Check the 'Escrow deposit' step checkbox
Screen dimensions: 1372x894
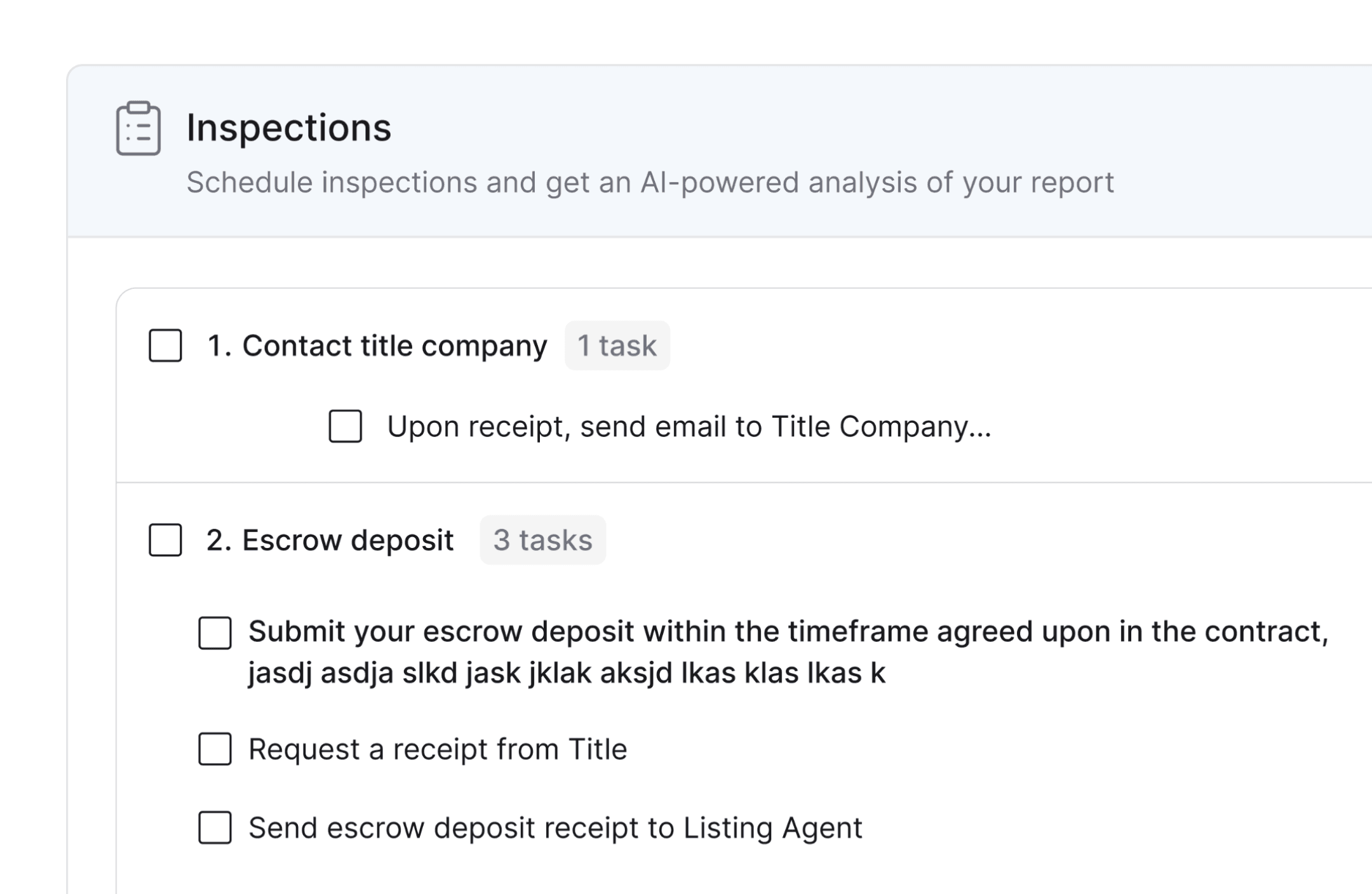coord(165,540)
